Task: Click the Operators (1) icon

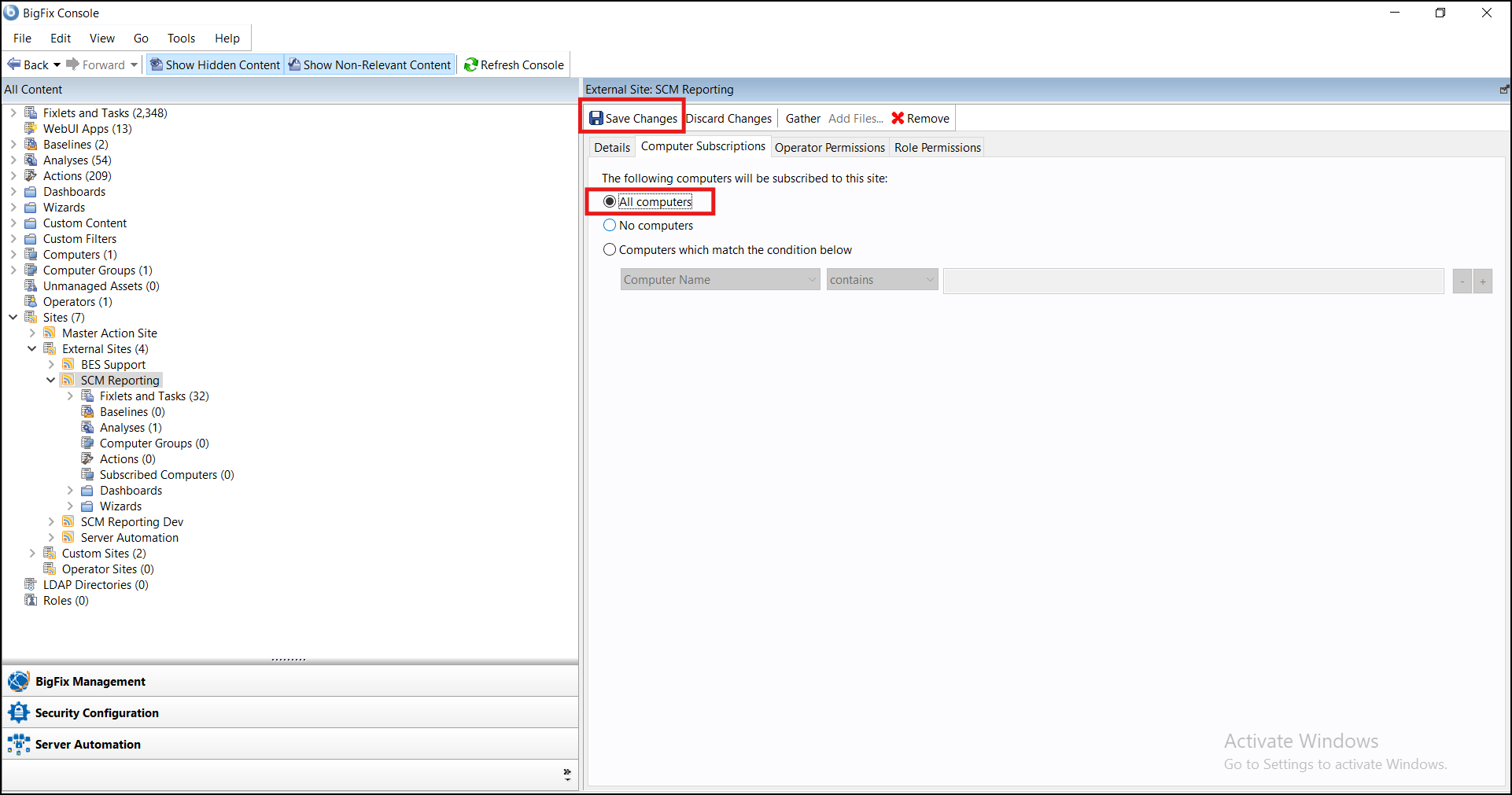Action: [31, 301]
